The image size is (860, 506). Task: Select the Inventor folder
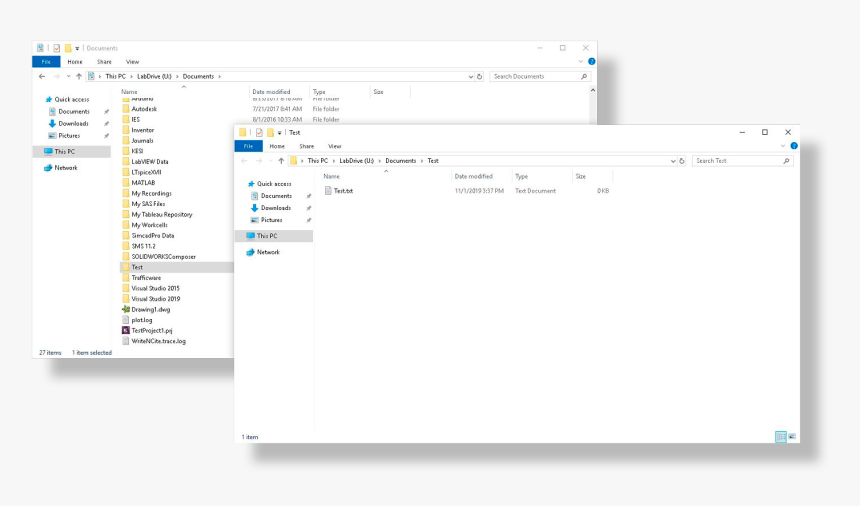tap(143, 130)
